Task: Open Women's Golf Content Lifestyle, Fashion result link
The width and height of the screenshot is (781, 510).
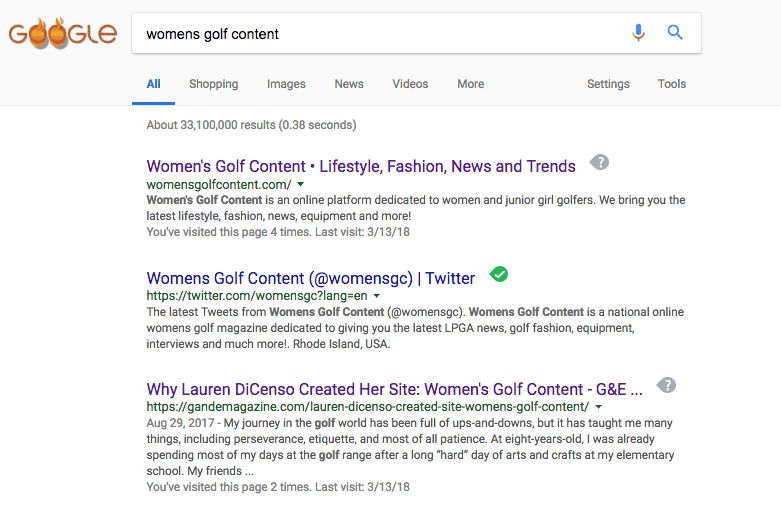Action: pyautogui.click(x=361, y=166)
